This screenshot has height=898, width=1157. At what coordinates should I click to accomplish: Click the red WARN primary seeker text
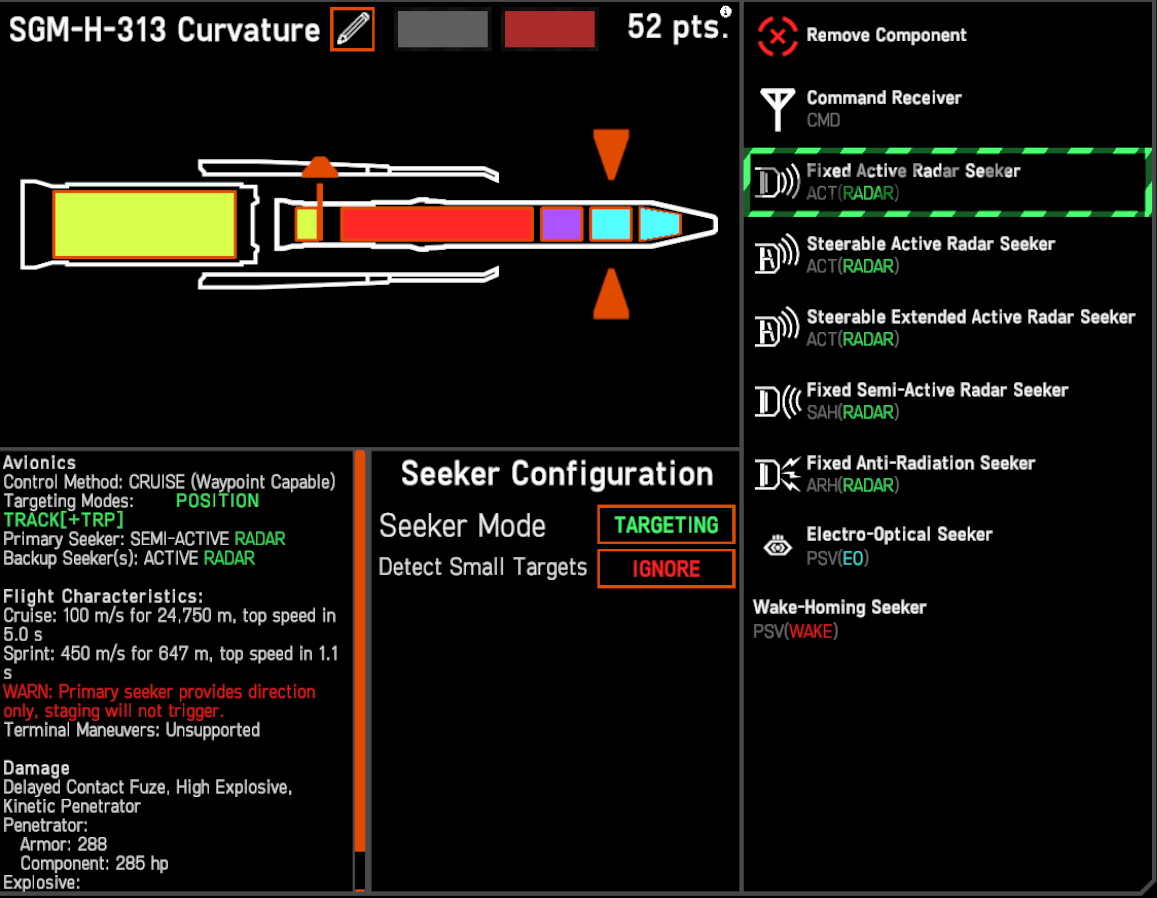pos(159,702)
